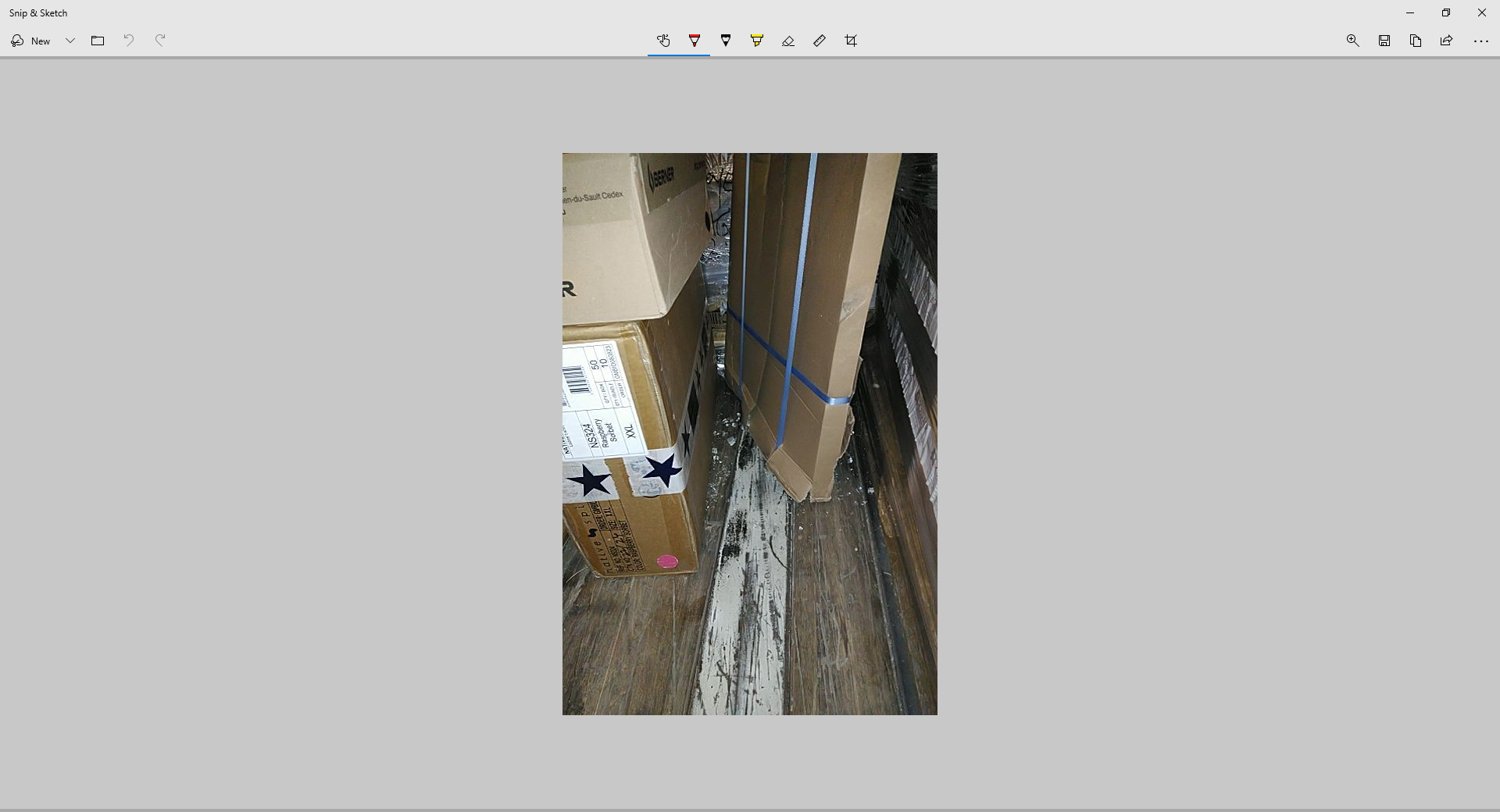Toggle the Ruler tool
The image size is (1500, 812).
(x=820, y=41)
